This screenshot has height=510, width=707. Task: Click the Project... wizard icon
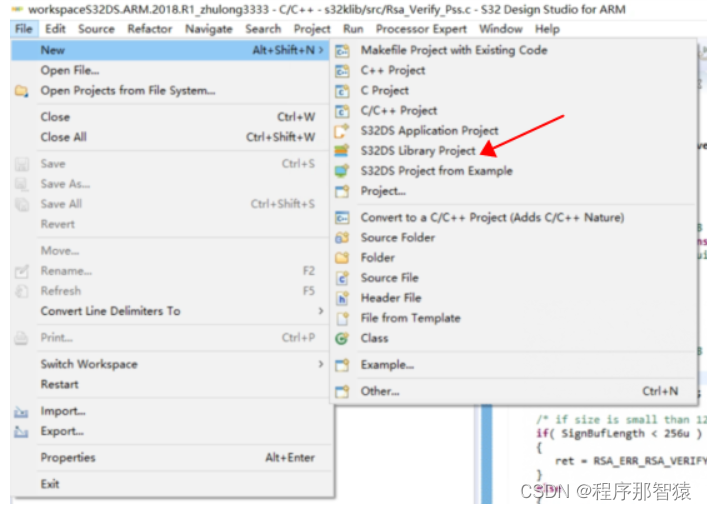click(x=342, y=192)
